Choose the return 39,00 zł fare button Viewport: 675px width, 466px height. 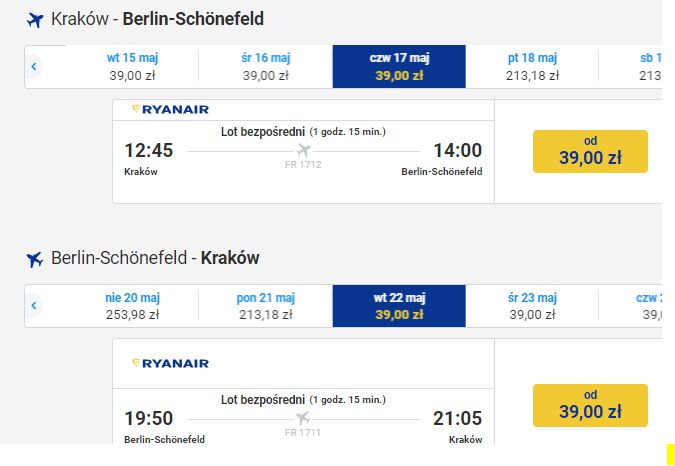coord(590,405)
